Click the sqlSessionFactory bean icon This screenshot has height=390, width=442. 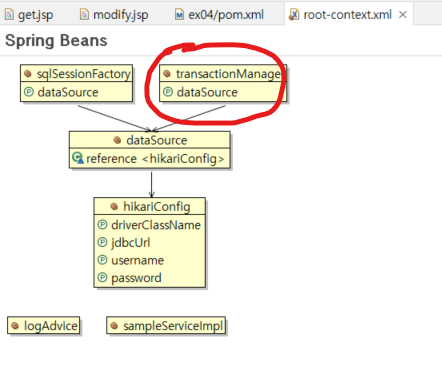coord(28,74)
